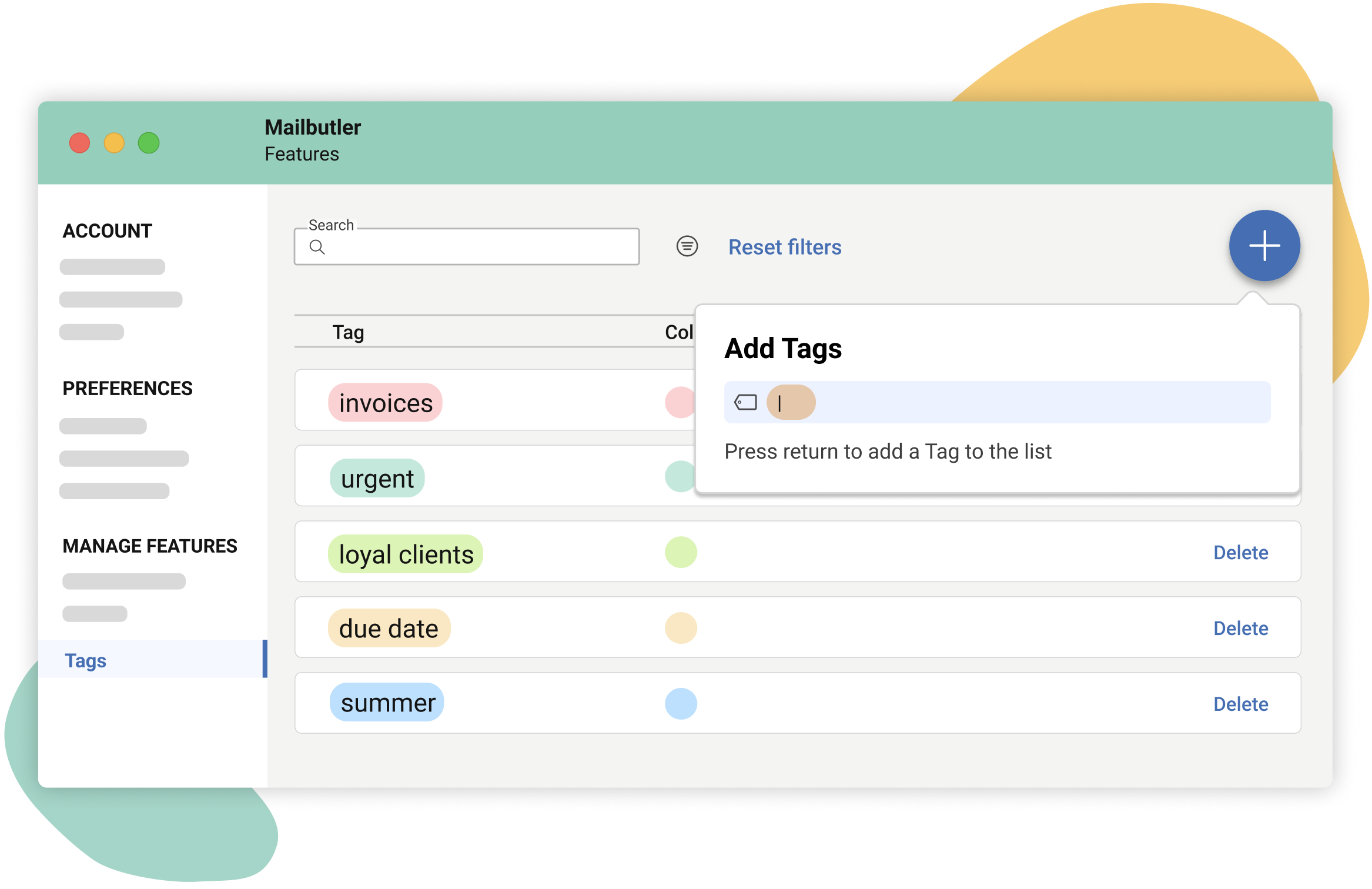This screenshot has width=1372, height=889.
Task: Click the search magnifier icon
Action: point(317,248)
